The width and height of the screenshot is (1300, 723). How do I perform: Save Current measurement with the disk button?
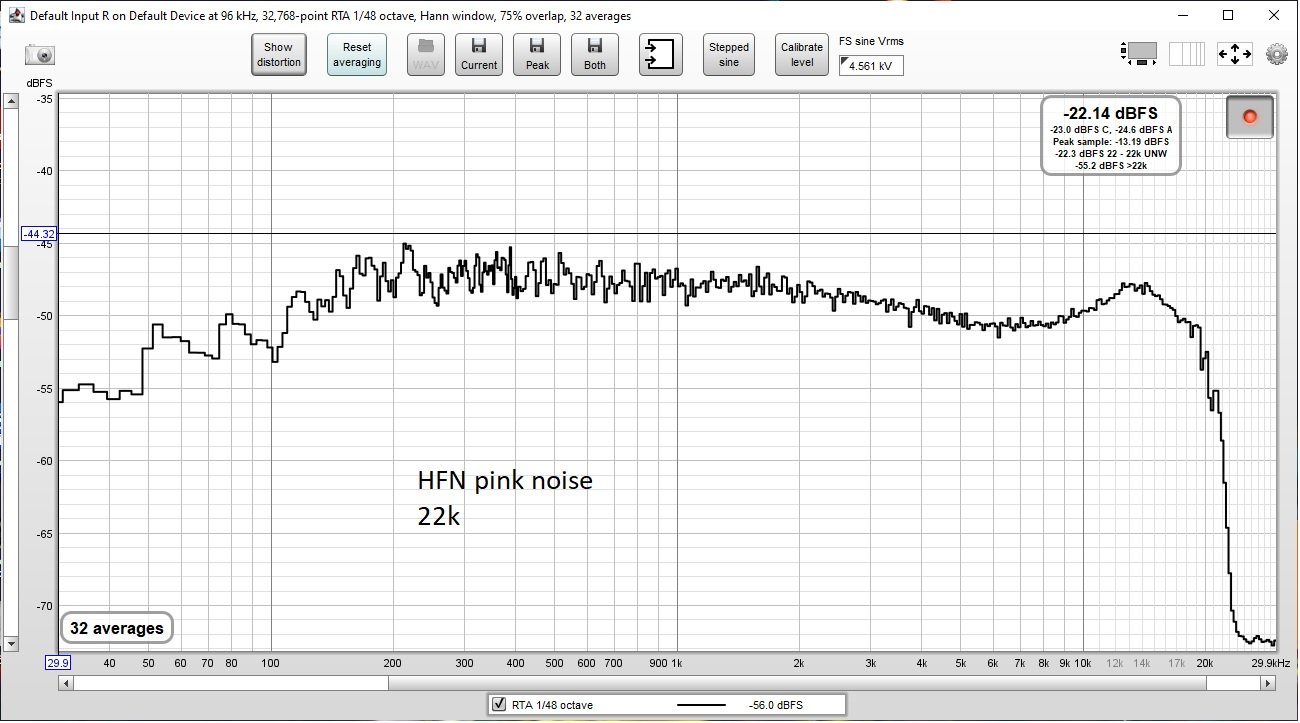(479, 54)
